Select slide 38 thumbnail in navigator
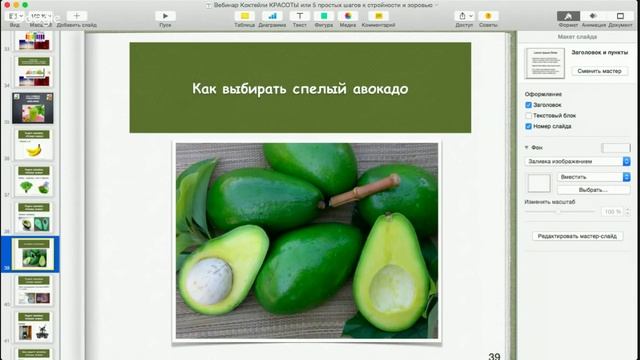The image size is (640, 360). (x=34, y=217)
